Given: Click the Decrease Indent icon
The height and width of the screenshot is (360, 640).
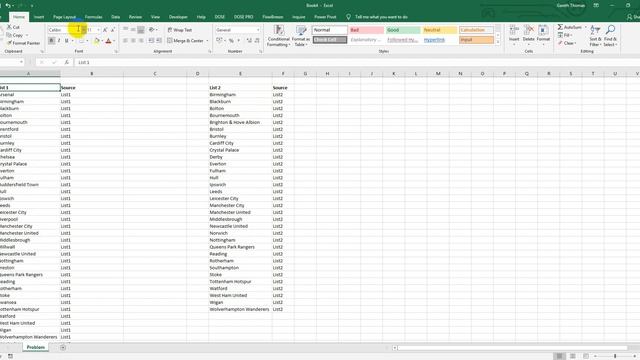Looking at the screenshot, I should 151,41.
